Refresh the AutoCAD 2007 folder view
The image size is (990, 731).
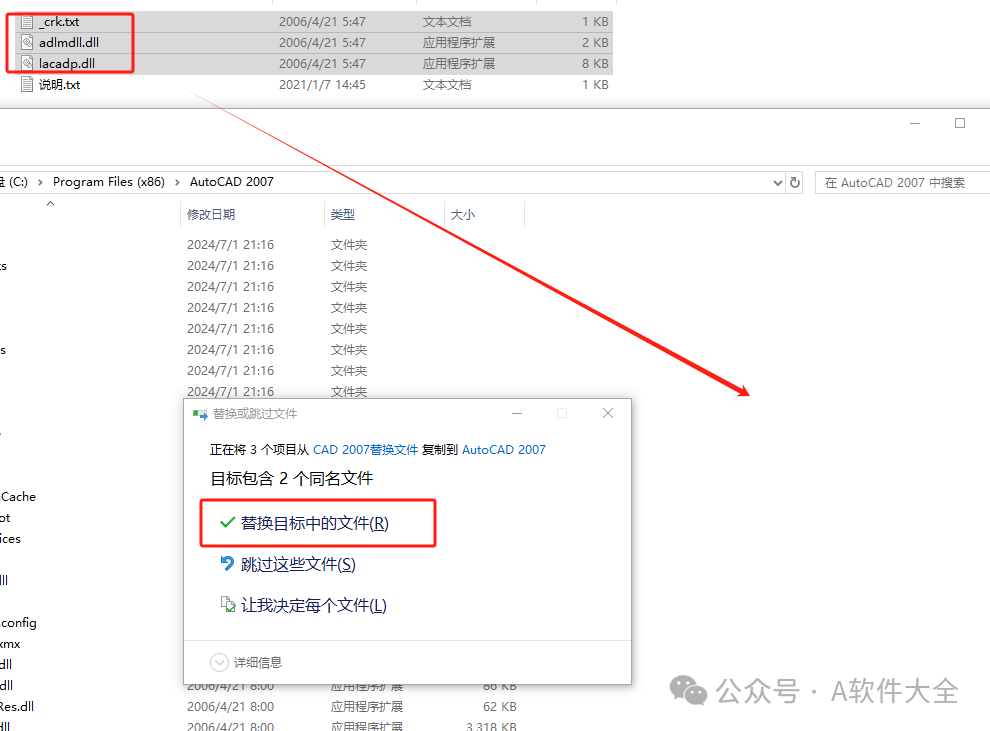click(795, 182)
